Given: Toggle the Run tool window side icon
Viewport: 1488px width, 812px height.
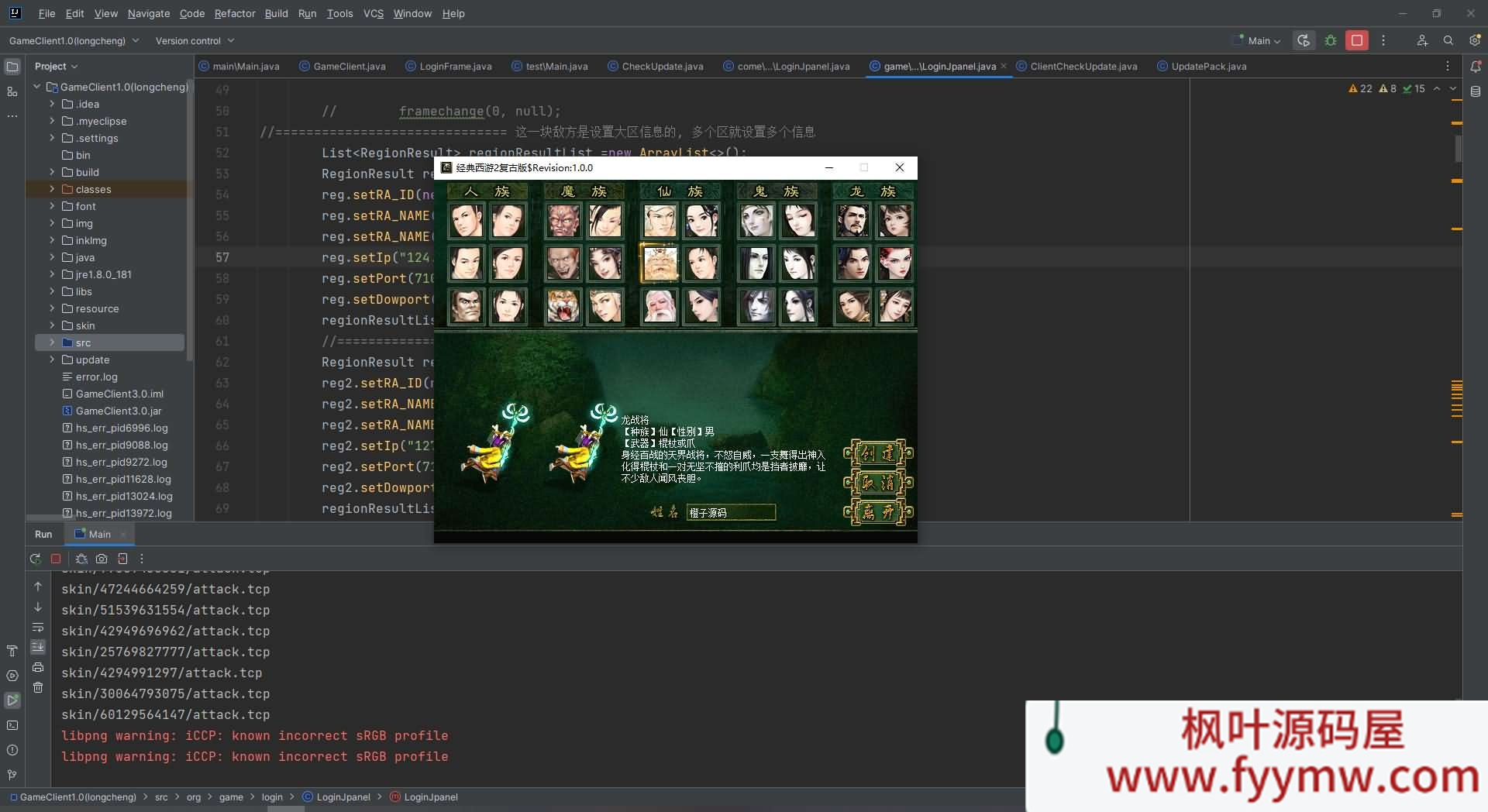Looking at the screenshot, I should coord(12,700).
